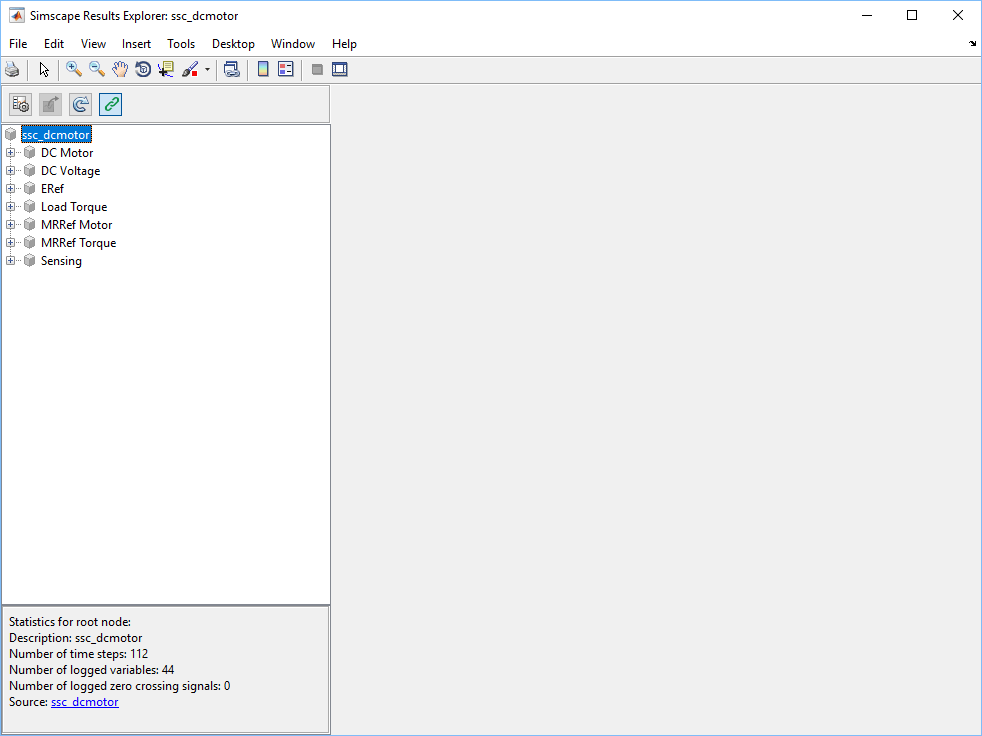982x736 pixels.
Task: Click 'Number of logged zero crossing signals: 0'
Action: [120, 686]
